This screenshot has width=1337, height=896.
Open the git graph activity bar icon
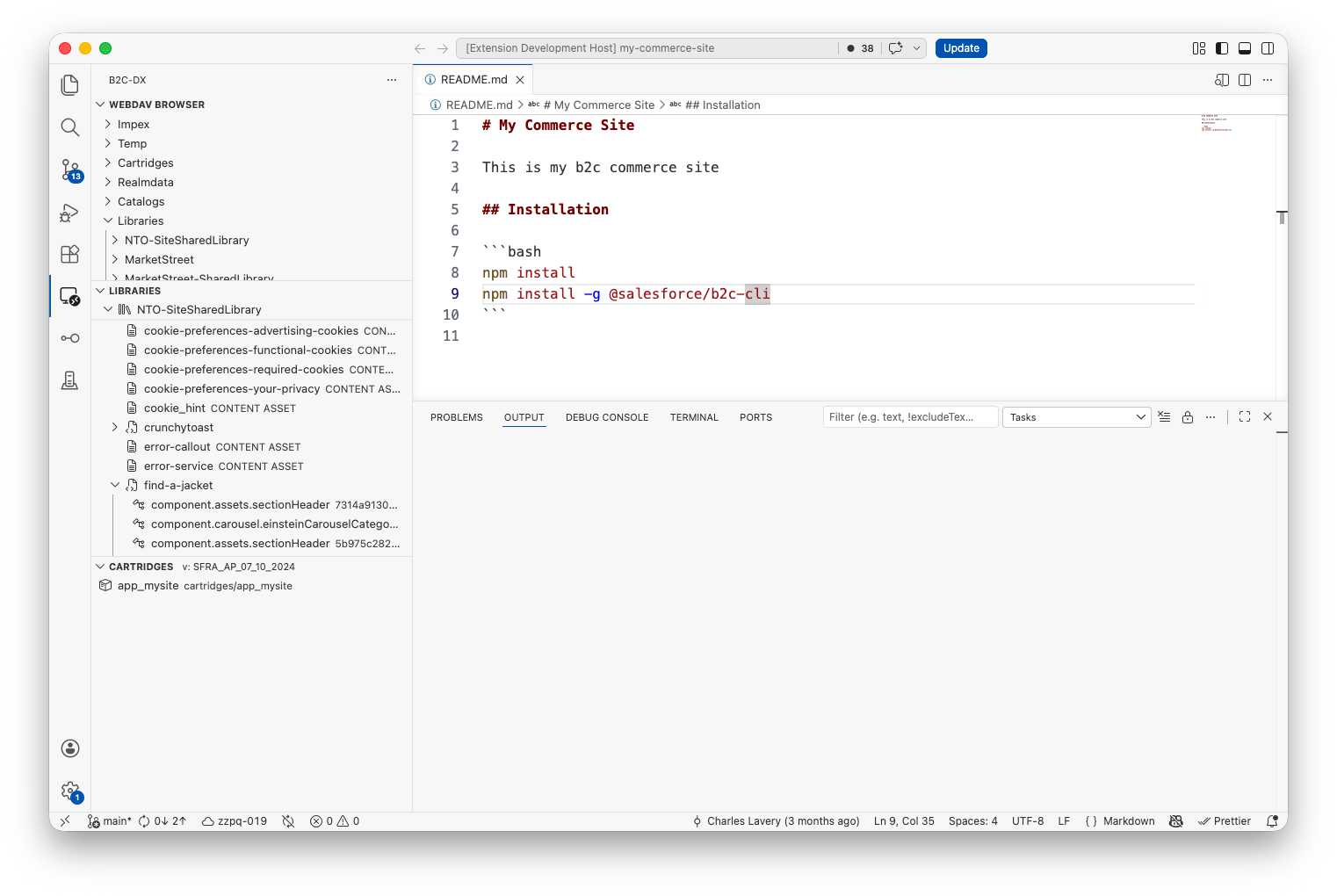coord(70,338)
